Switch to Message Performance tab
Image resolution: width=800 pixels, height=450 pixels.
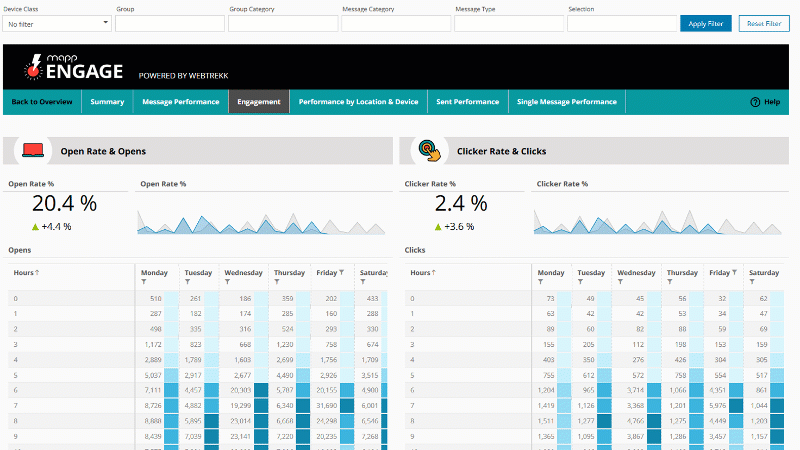pyautogui.click(x=180, y=102)
